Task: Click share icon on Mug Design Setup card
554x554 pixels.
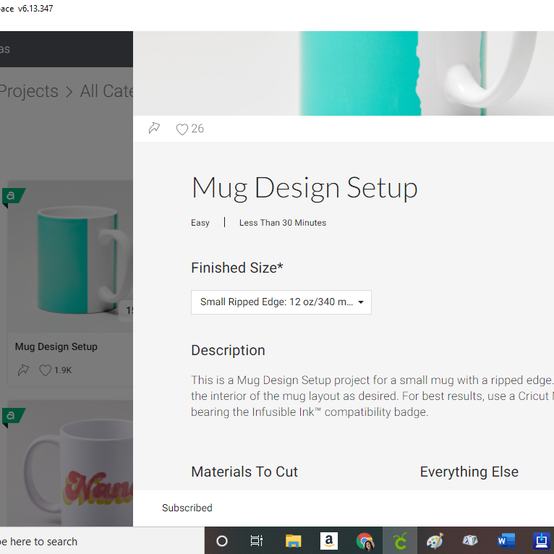Action: point(23,370)
